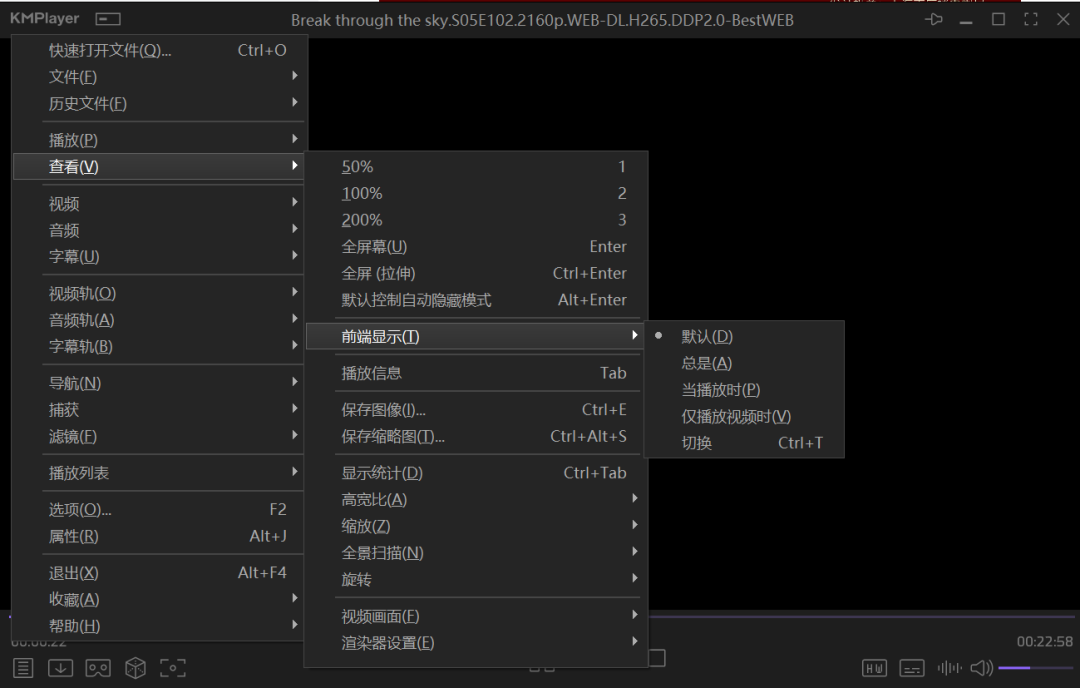Select the 默认(D) radio option

[x=744, y=336]
